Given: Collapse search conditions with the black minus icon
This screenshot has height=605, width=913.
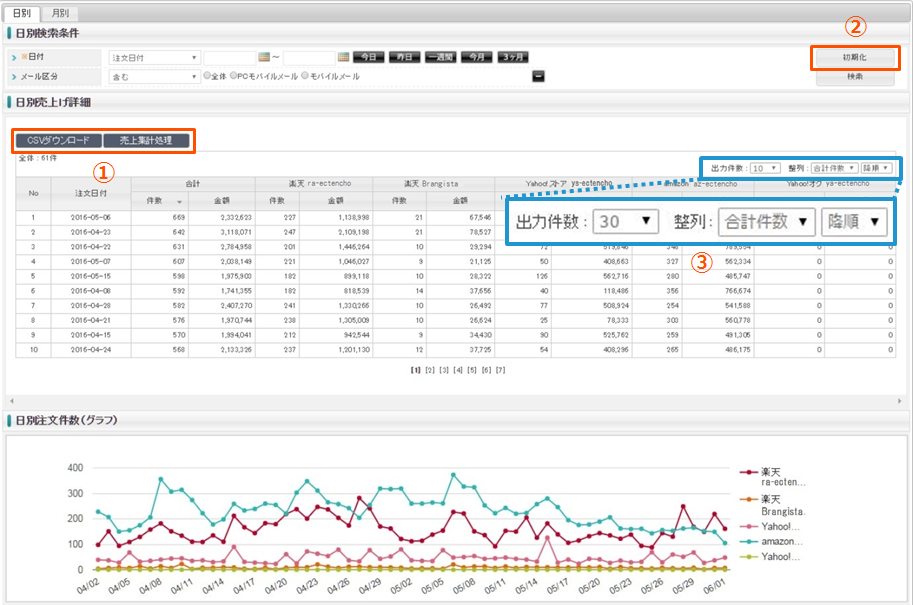Looking at the screenshot, I should point(539,76).
